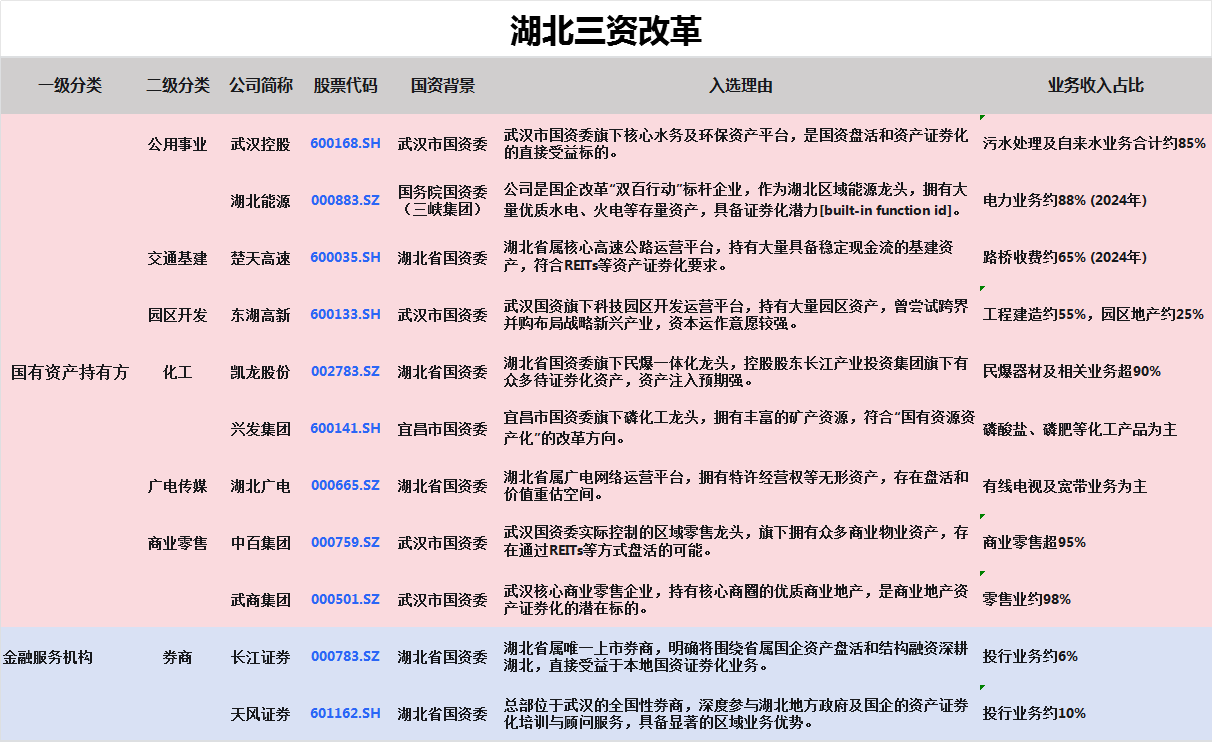
Task: Click revenue cell 磷酸盐、磷肥等化工产品为主
Action: [x=1080, y=429]
